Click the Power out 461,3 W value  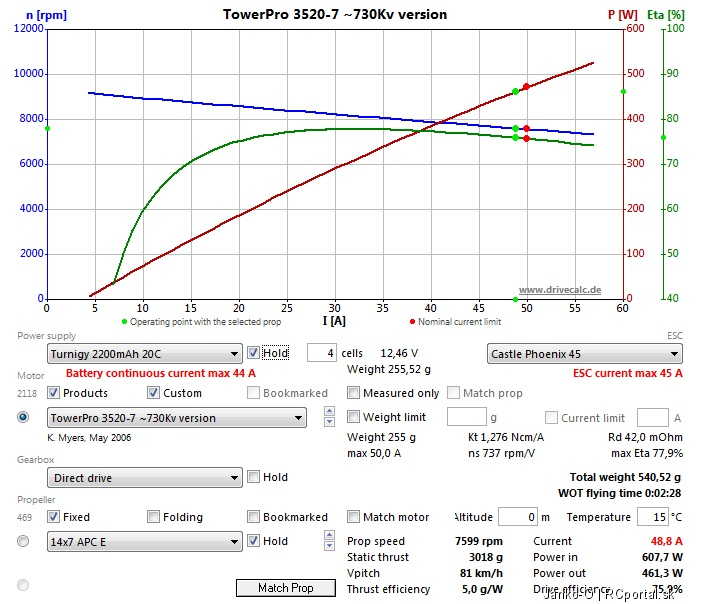(x=662, y=573)
